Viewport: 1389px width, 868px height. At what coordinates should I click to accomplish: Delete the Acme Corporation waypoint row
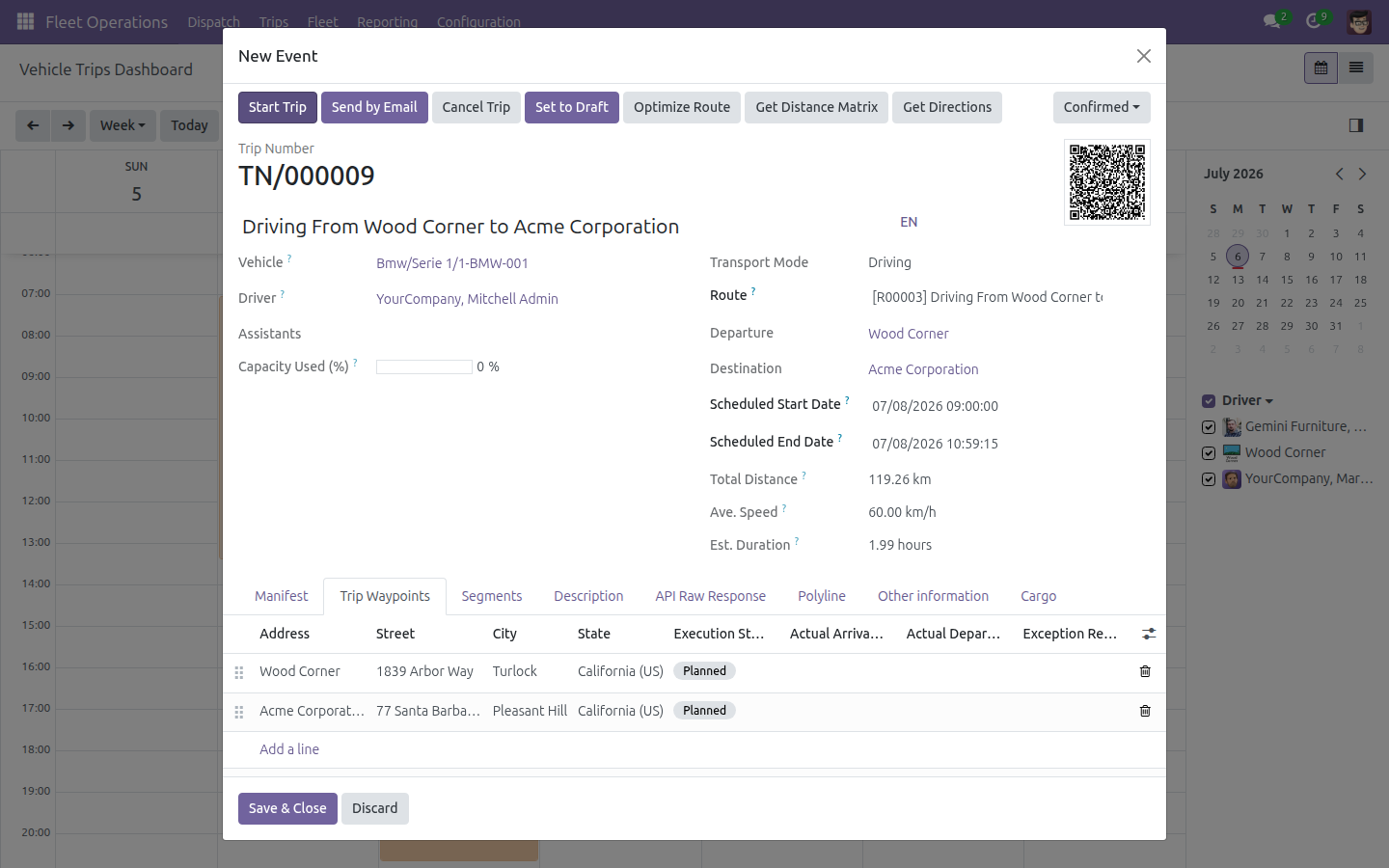tap(1145, 711)
